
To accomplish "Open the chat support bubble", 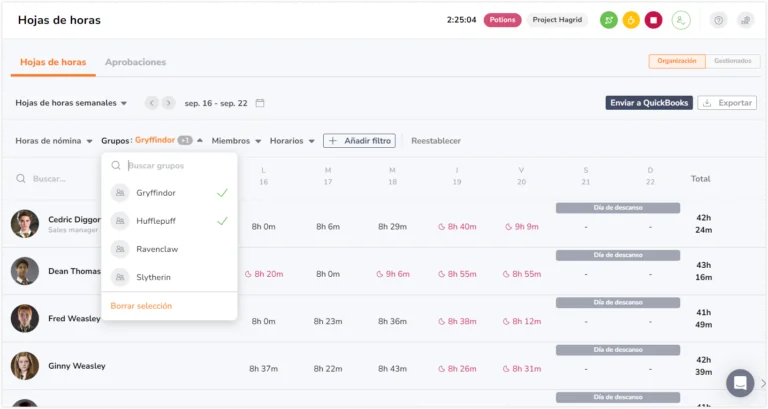I will click(740, 383).
